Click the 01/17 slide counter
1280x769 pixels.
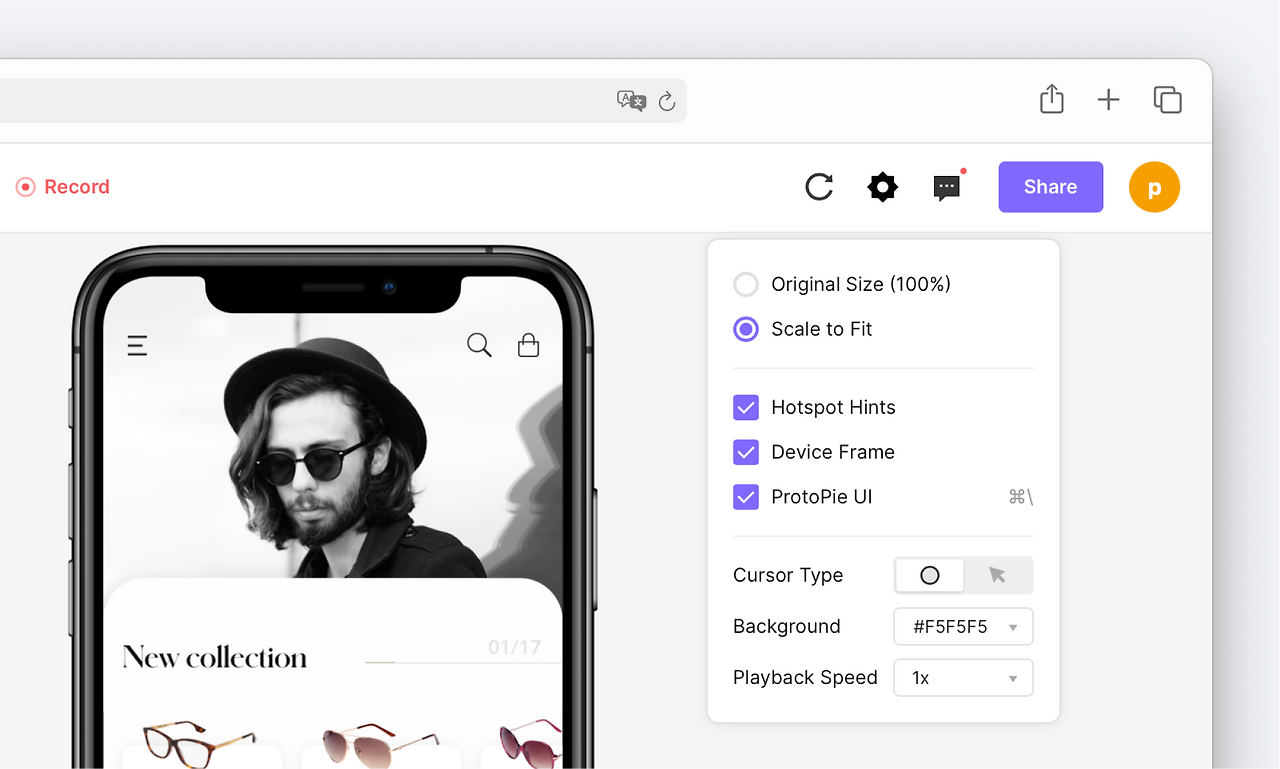coord(514,648)
